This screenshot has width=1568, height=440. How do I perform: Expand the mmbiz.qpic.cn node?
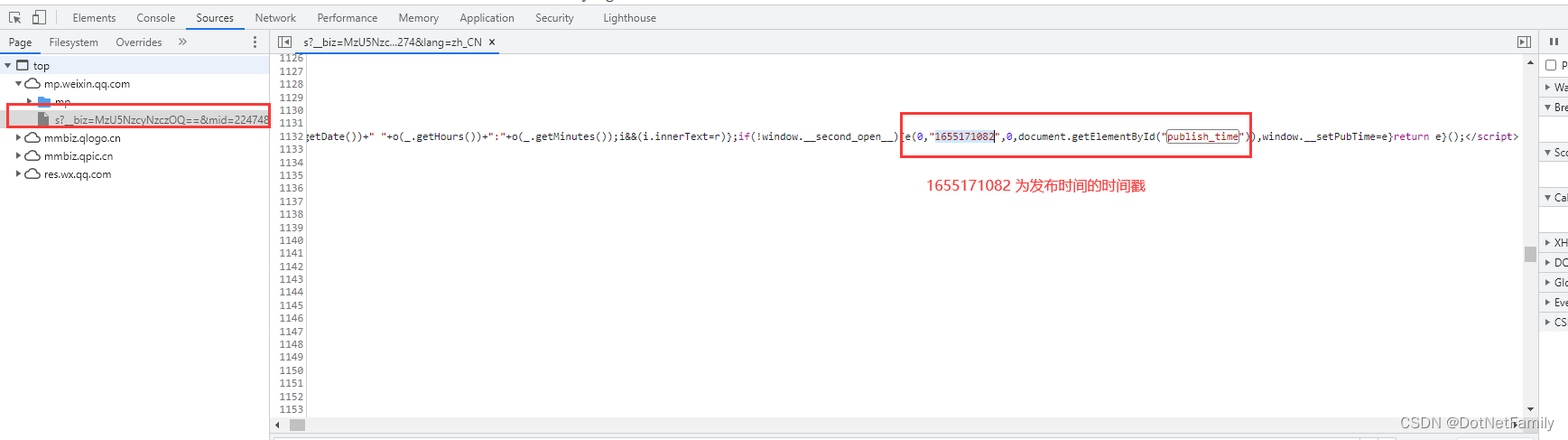(x=18, y=155)
